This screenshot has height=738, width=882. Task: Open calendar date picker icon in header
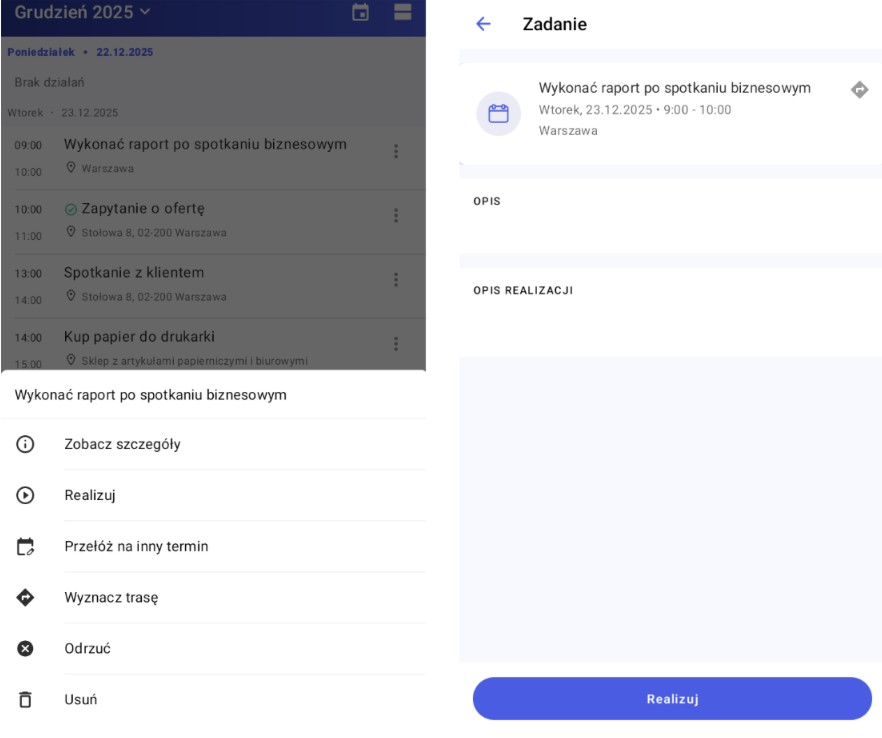coord(361,12)
